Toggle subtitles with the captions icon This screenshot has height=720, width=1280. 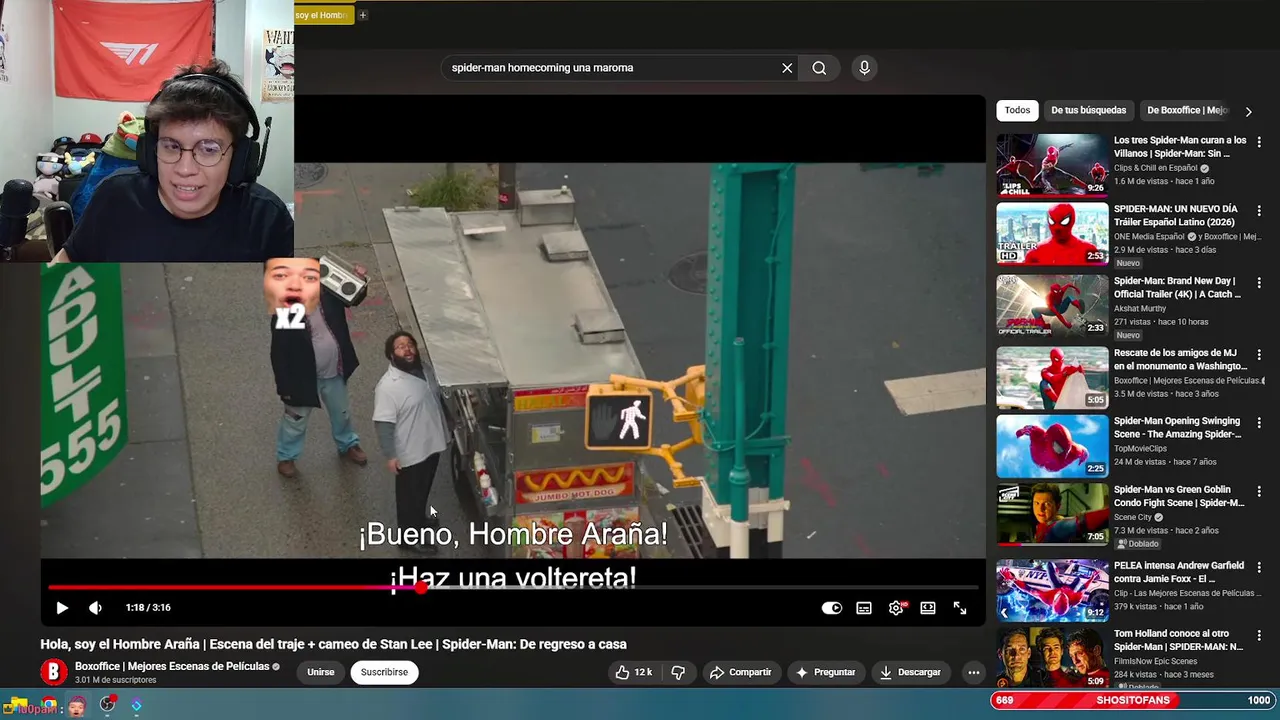(864, 608)
